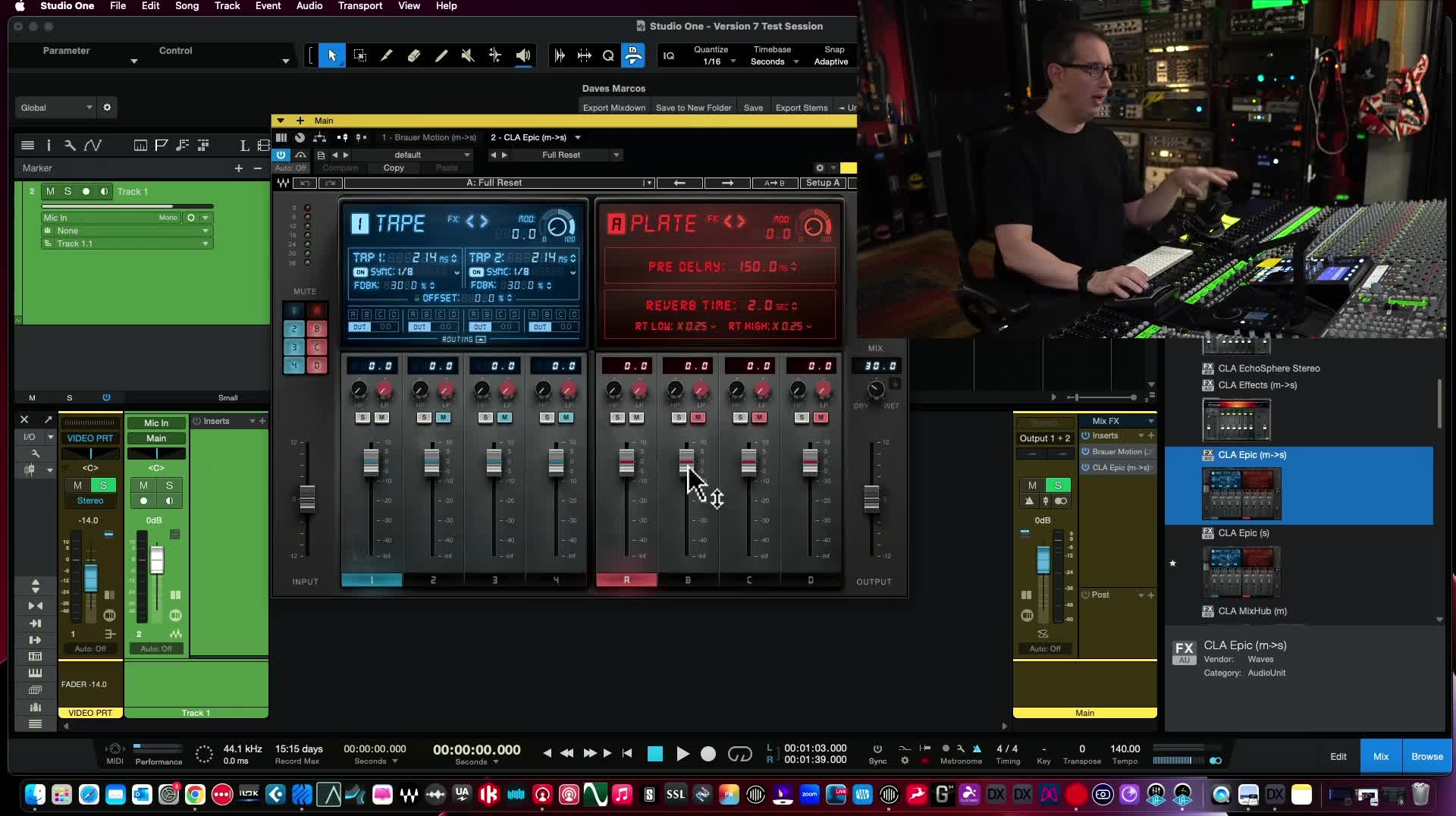Screen dimensions: 1456x816
Task: Adjust the plugin INPUT fader
Action: pos(307,497)
